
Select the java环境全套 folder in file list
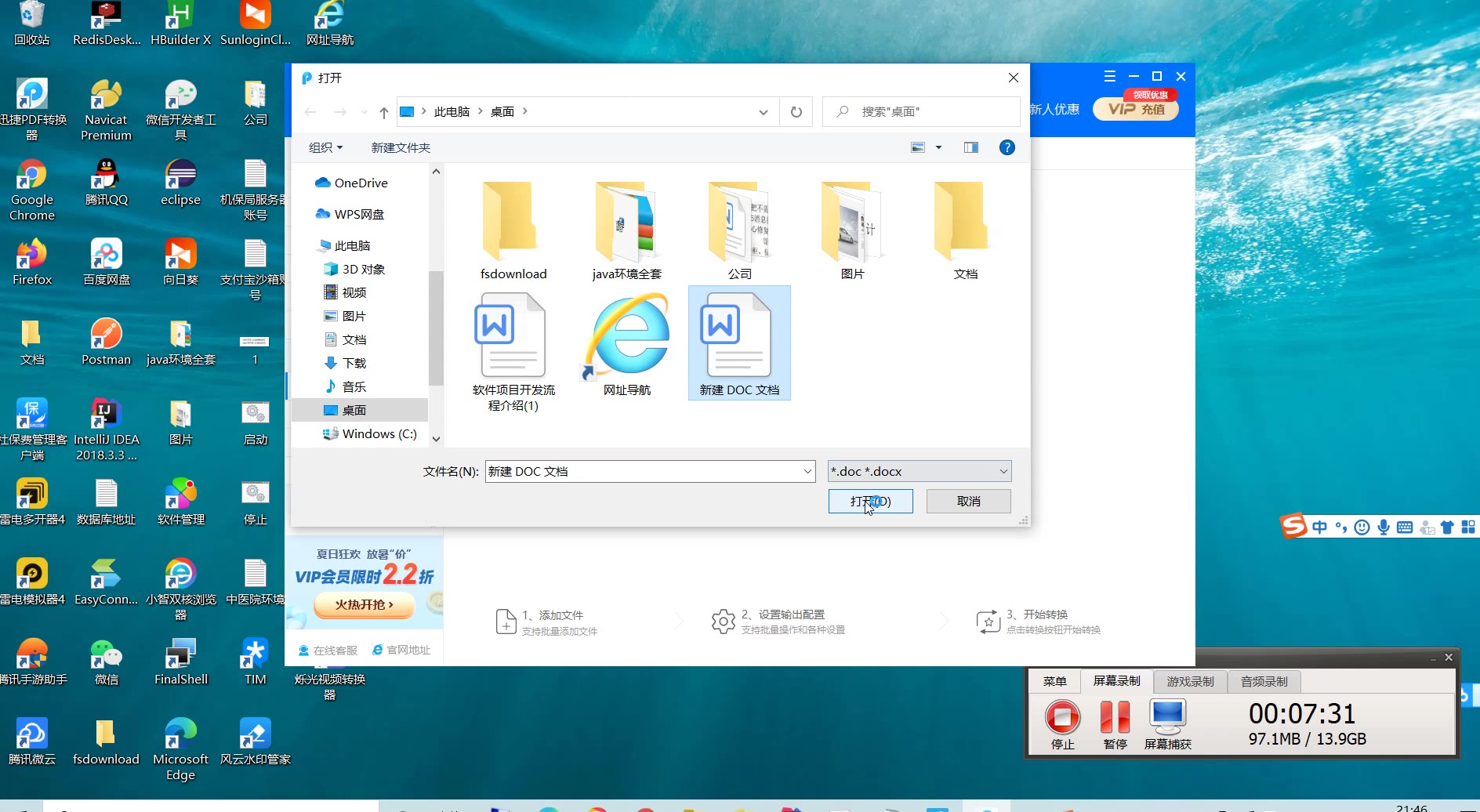[626, 230]
